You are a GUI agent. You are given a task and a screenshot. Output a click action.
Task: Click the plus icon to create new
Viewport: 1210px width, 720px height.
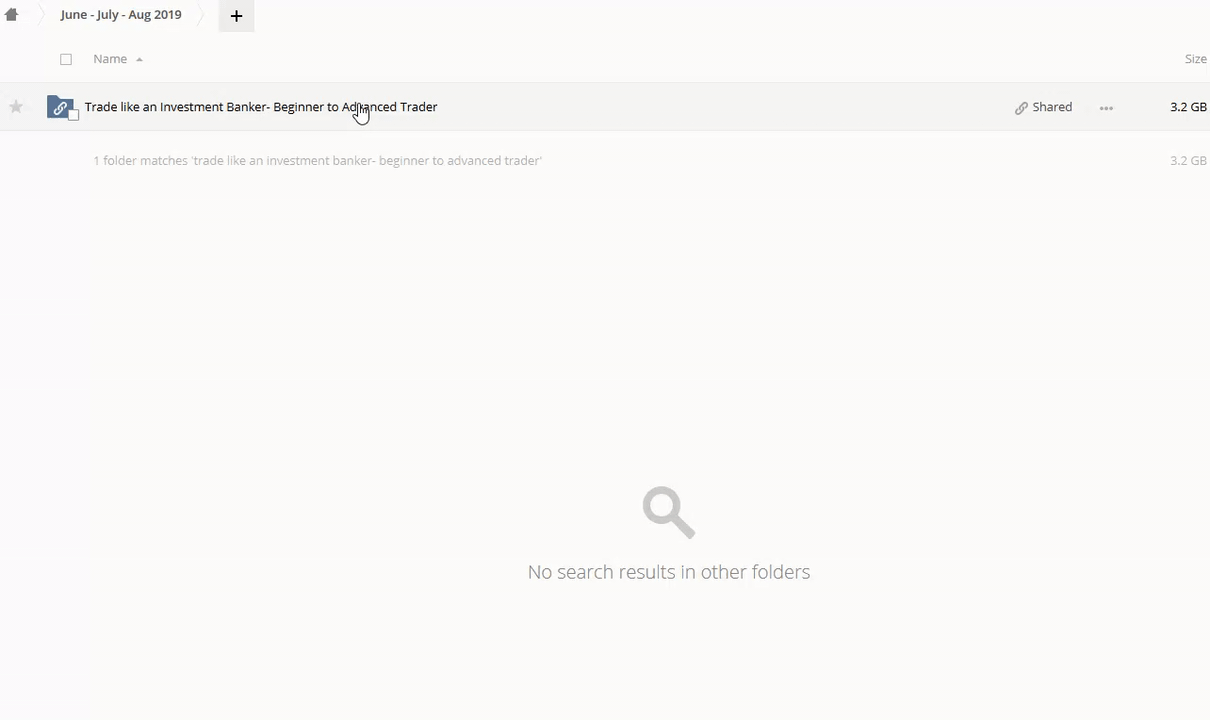tap(236, 16)
